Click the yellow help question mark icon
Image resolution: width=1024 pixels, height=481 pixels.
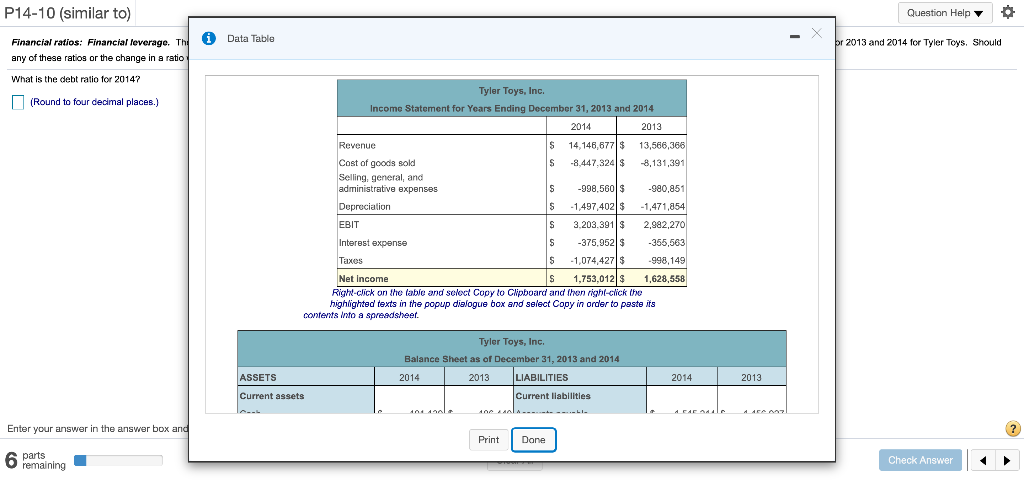tap(1013, 429)
